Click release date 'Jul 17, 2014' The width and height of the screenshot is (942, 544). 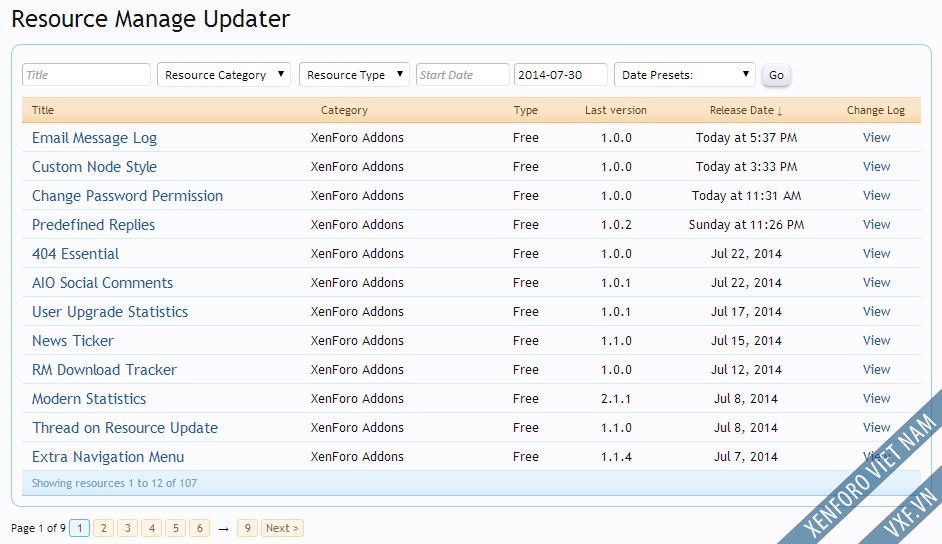746,312
